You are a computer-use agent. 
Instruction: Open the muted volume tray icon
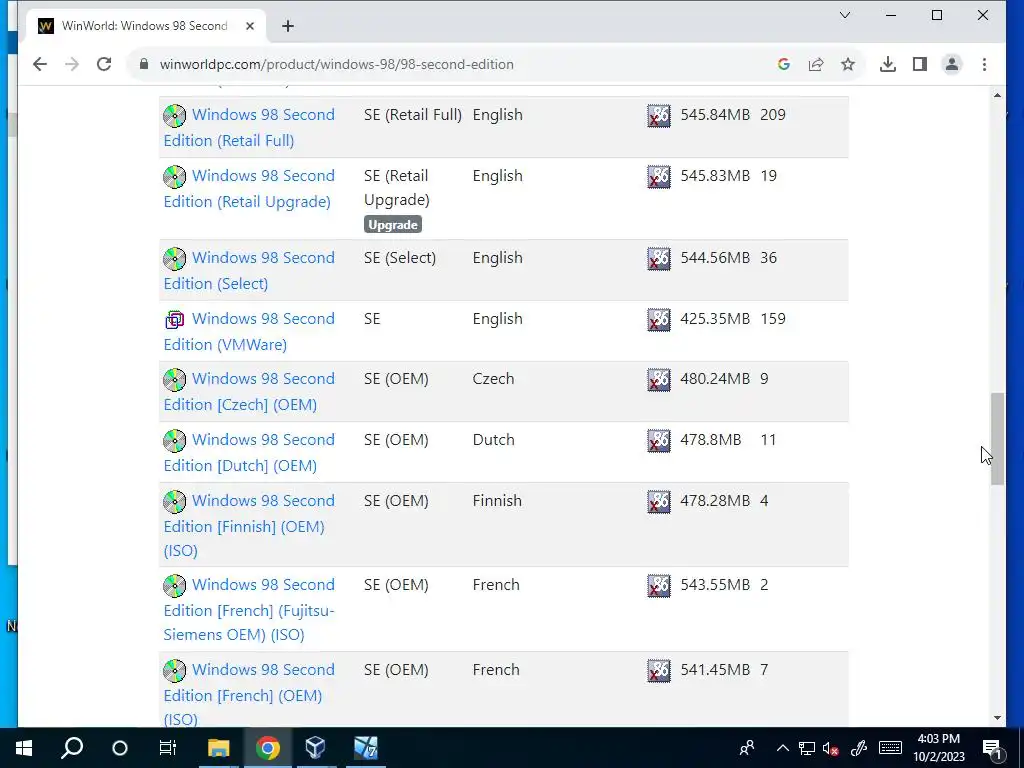[x=831, y=748]
